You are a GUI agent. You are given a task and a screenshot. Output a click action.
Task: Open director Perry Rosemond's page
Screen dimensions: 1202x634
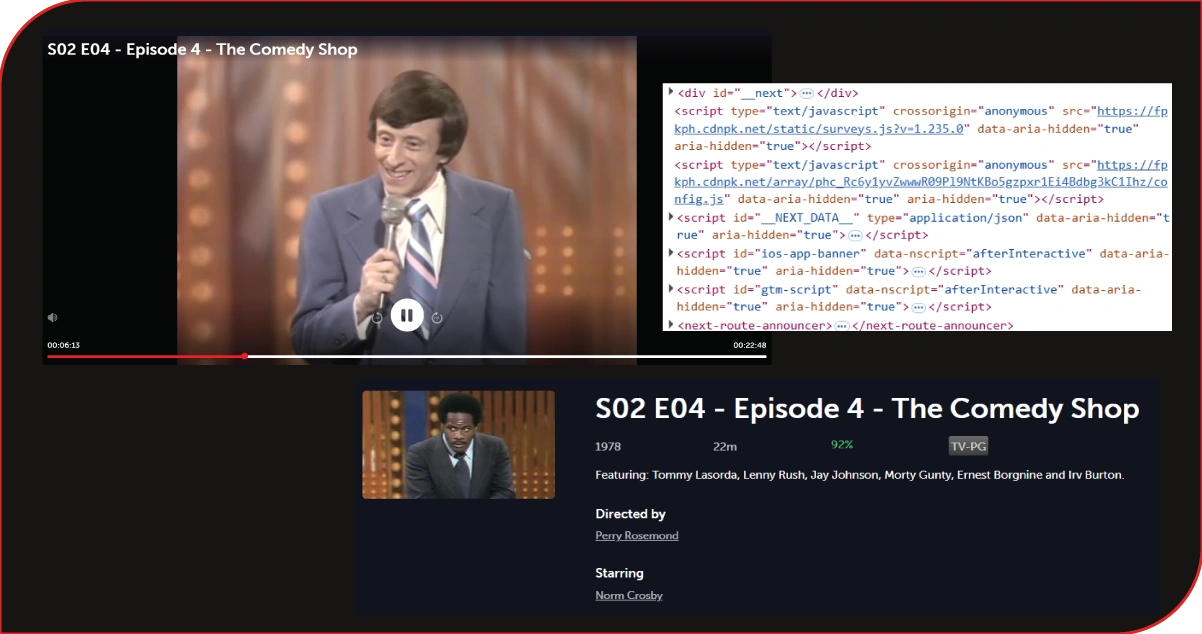pyautogui.click(x=637, y=536)
